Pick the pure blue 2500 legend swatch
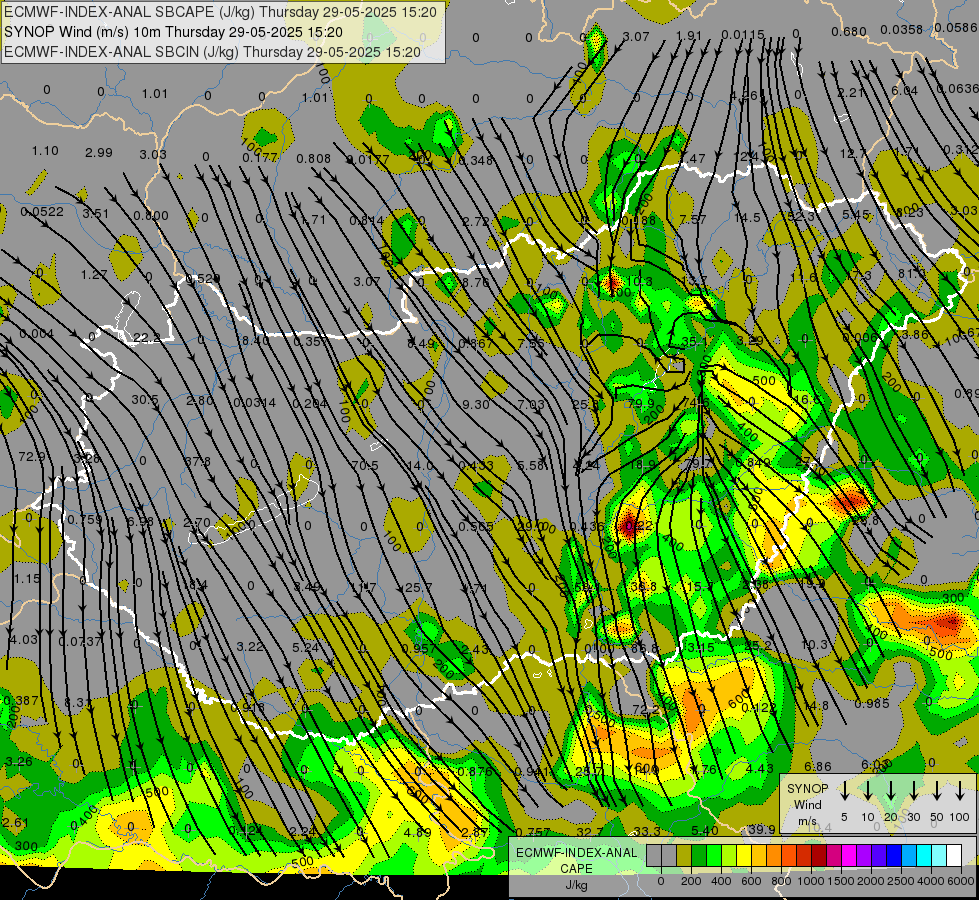 (x=893, y=856)
